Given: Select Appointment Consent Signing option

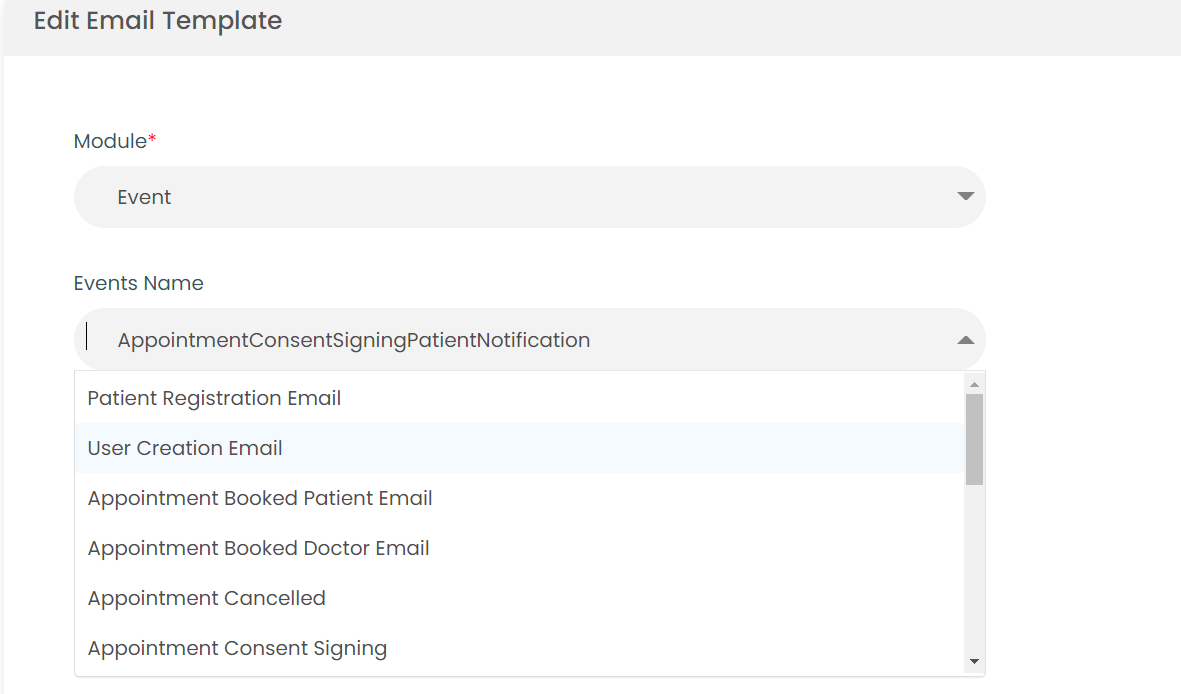Looking at the screenshot, I should [x=237, y=648].
